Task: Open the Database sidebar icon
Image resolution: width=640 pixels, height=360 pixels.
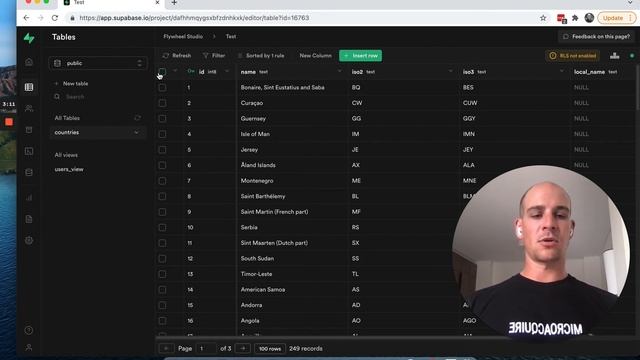Action: coord(29,172)
